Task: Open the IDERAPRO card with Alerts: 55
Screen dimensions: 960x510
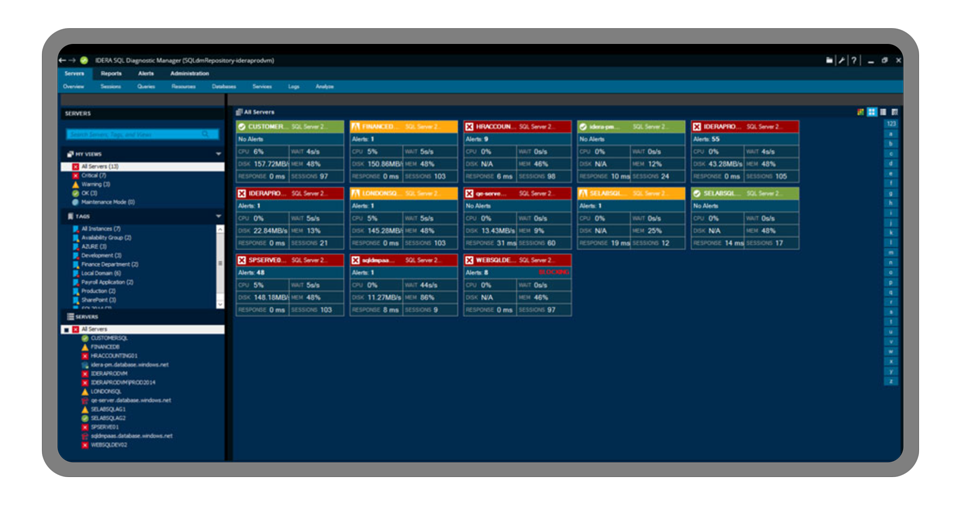Action: [x=745, y=151]
